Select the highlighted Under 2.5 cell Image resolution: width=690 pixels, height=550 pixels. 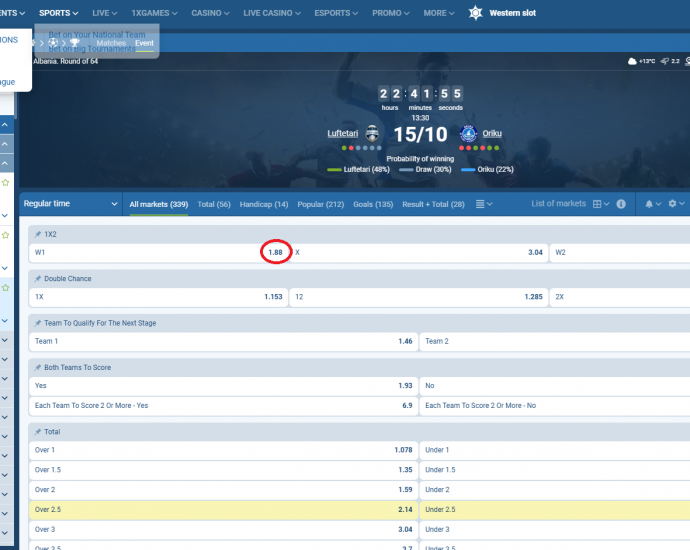tap(555, 510)
